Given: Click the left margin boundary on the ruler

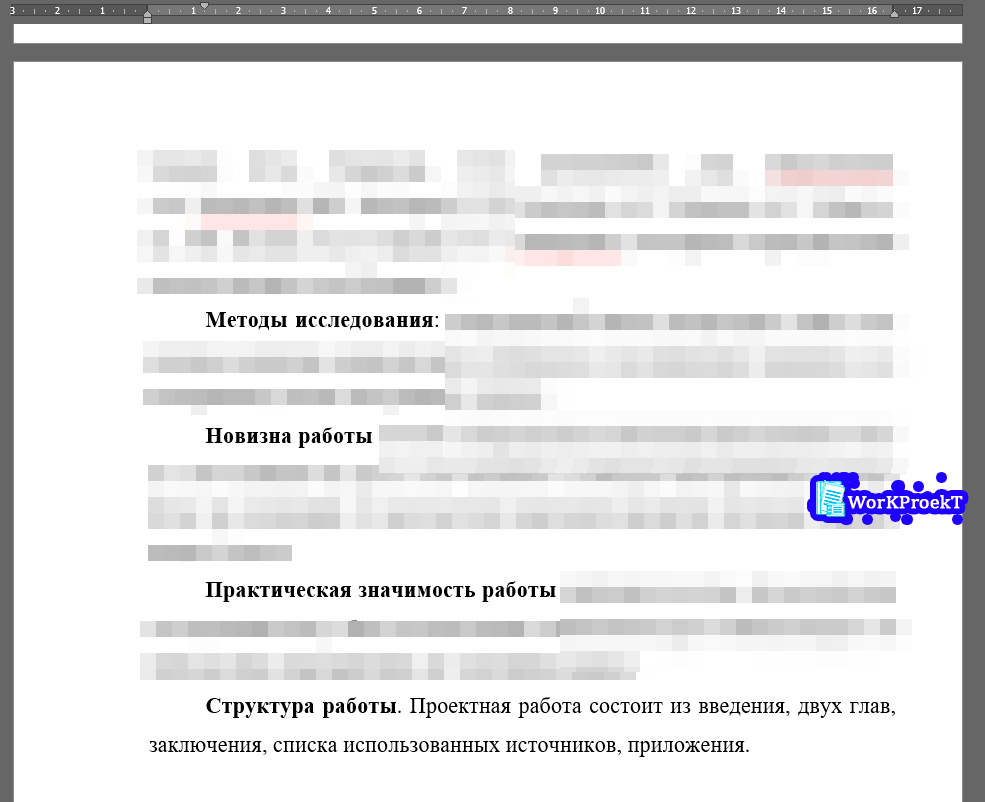Looking at the screenshot, I should tap(147, 8).
